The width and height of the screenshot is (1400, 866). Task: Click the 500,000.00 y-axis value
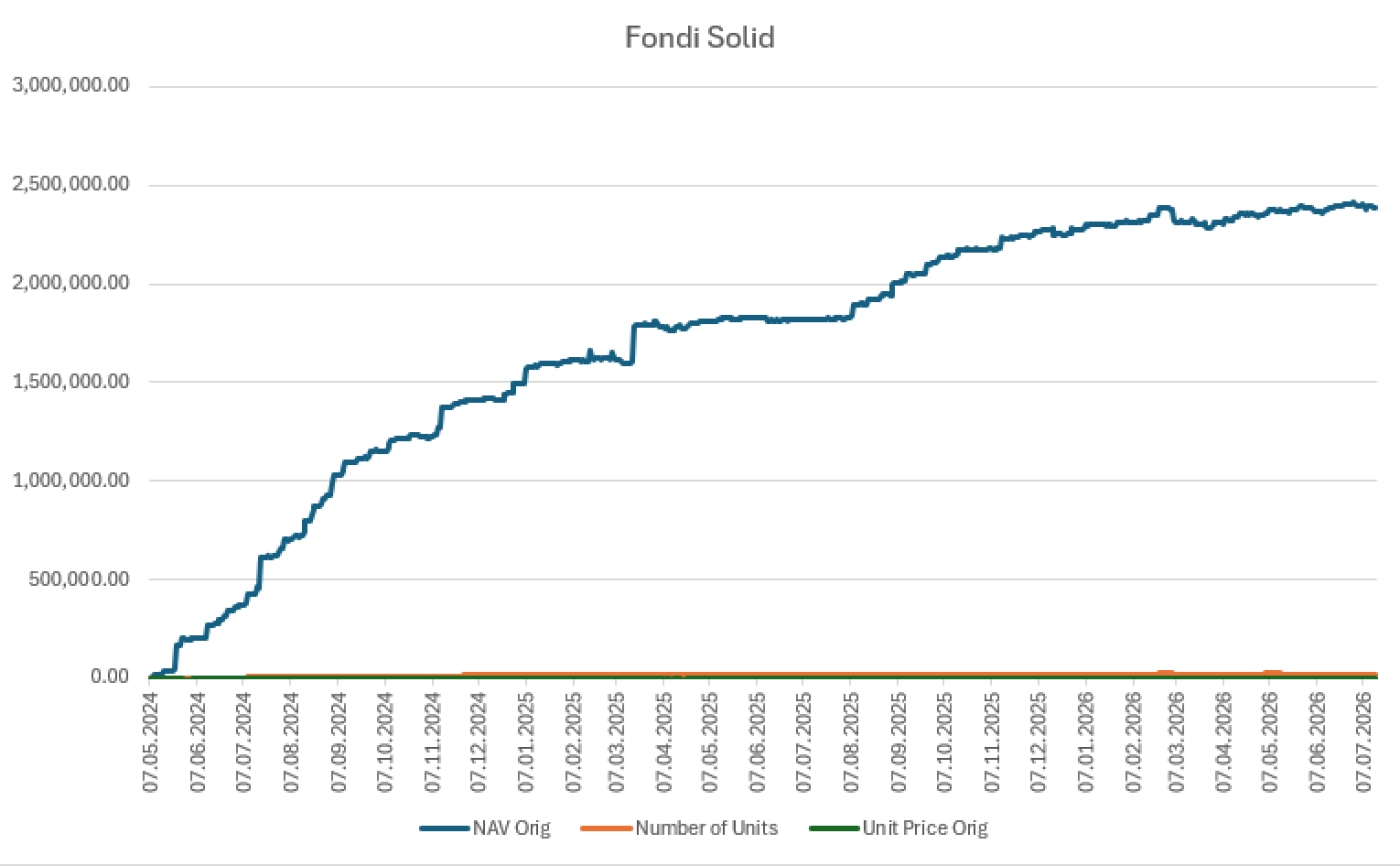click(x=80, y=579)
